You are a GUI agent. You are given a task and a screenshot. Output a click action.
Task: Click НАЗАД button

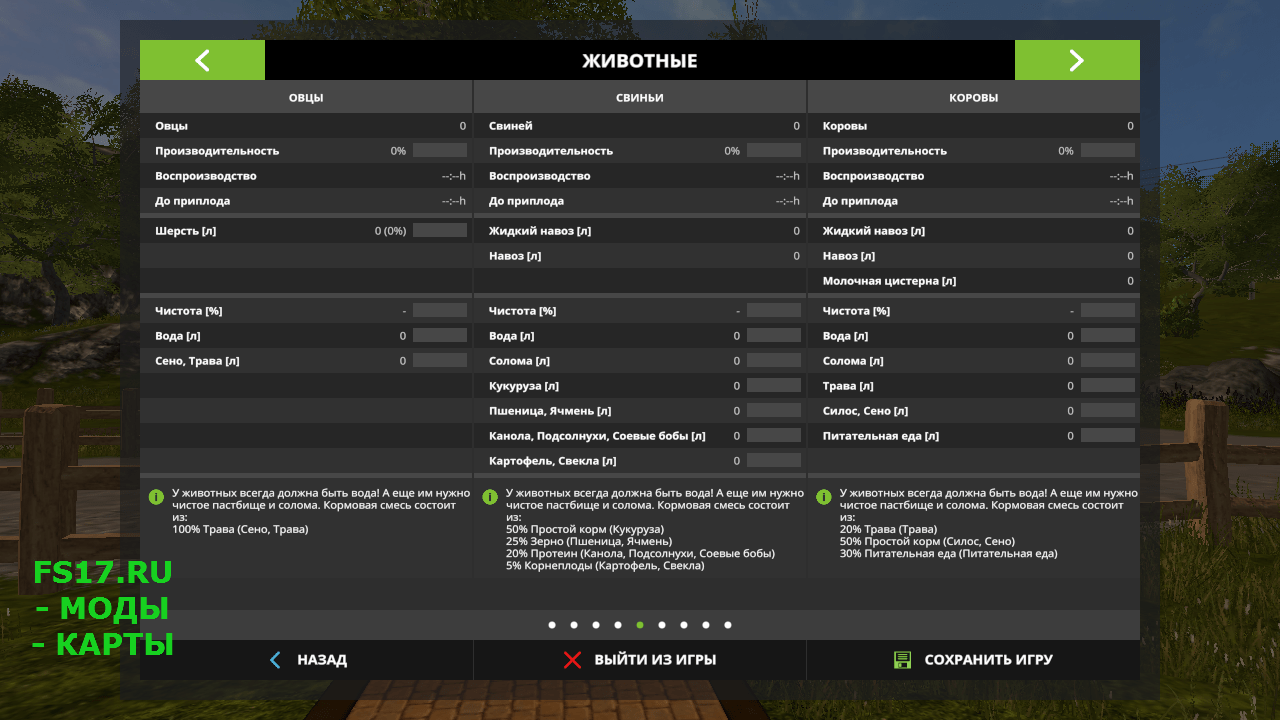pyautogui.click(x=306, y=660)
